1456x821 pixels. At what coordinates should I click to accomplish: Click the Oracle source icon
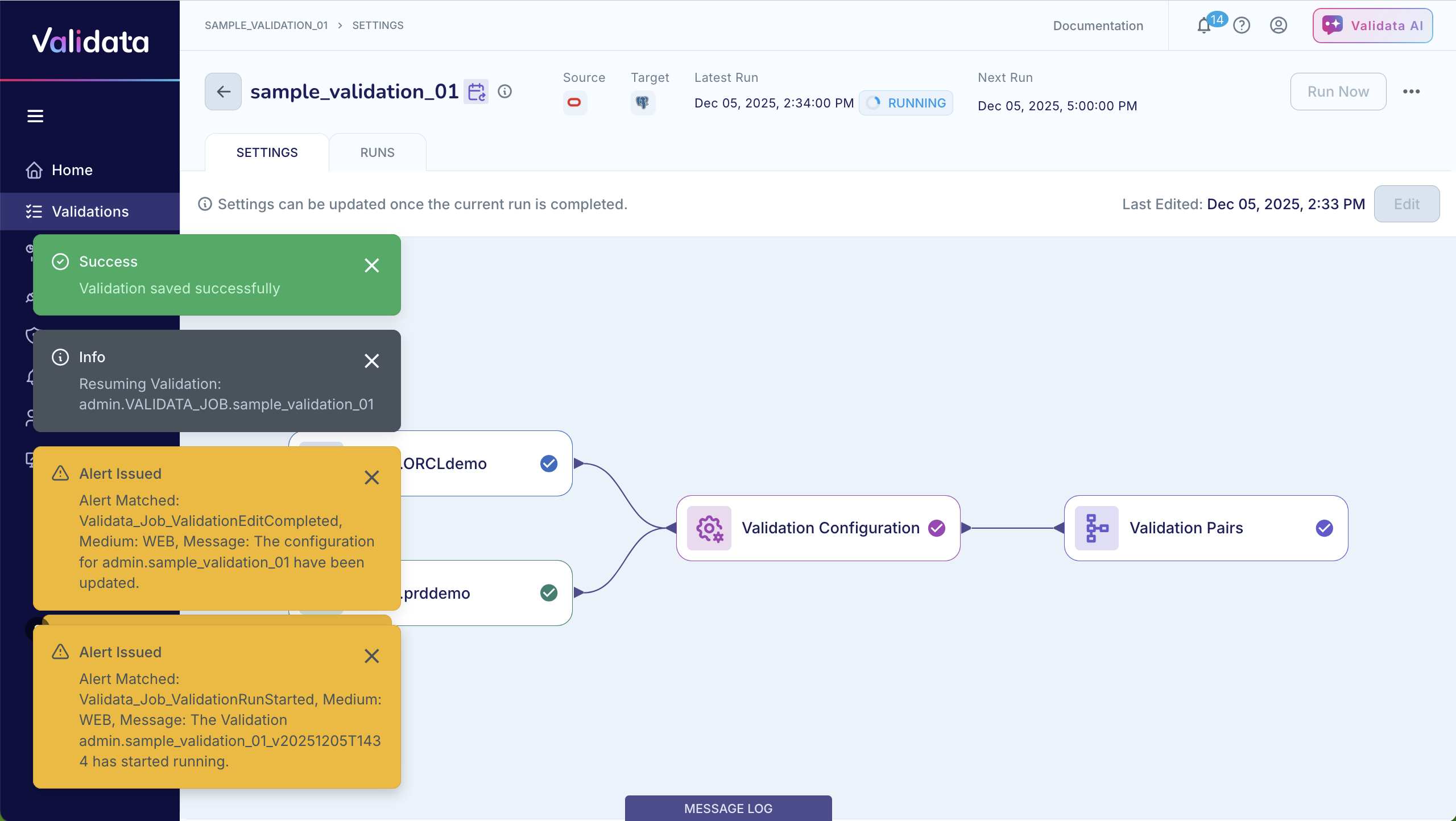[x=574, y=103]
